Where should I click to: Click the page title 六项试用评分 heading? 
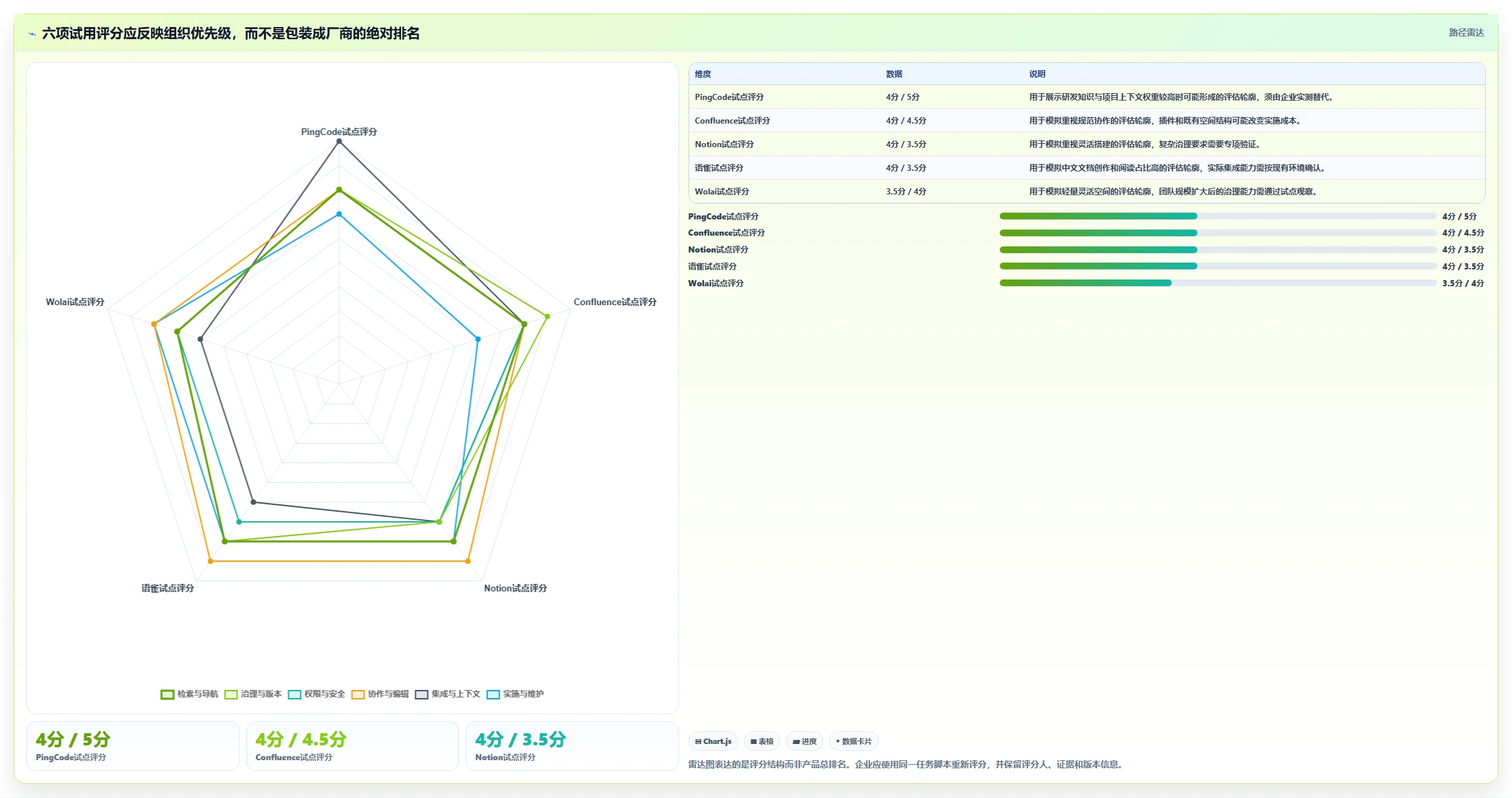pos(231,34)
